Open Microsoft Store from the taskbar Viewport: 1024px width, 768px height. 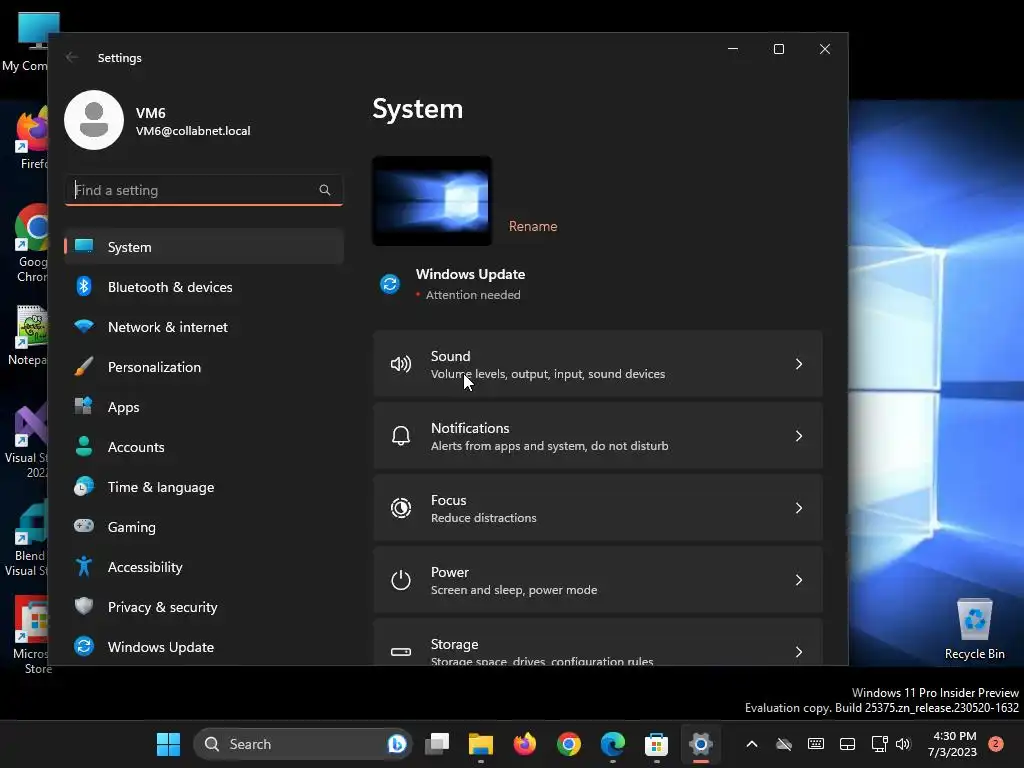click(656, 744)
